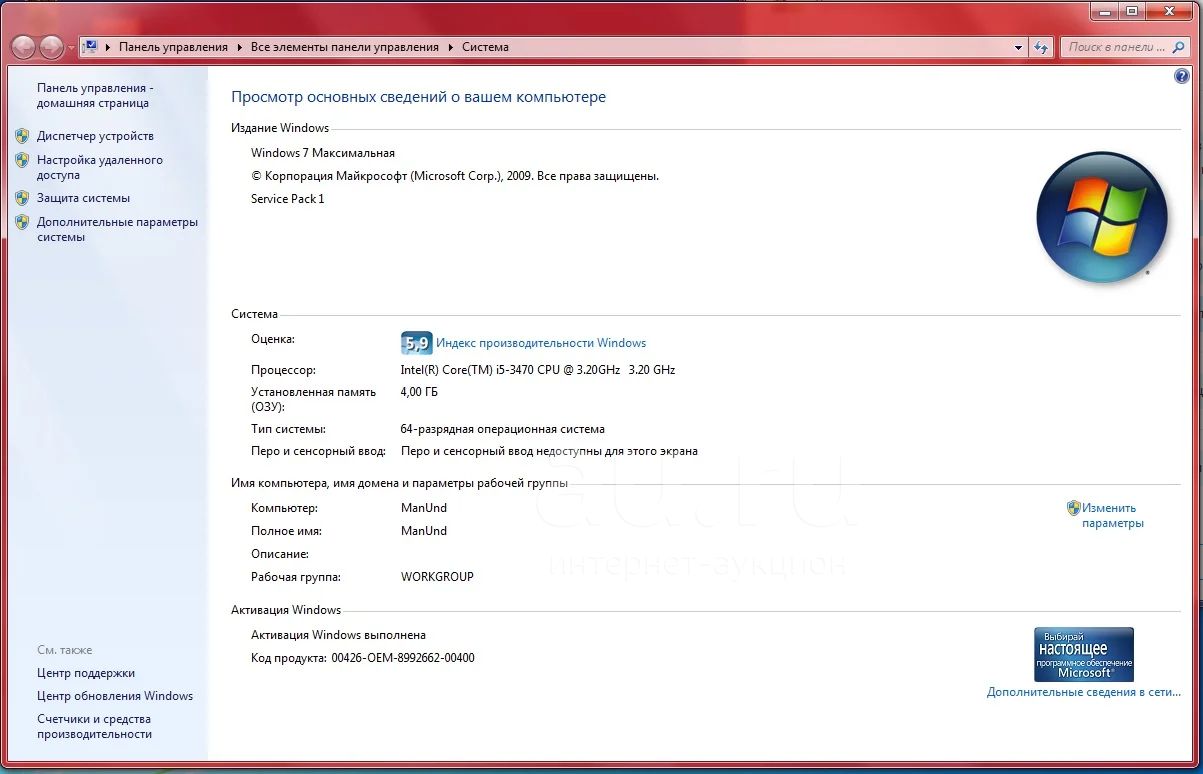1203x774 pixels.
Task: Maximize the System window
Action: coord(1132,11)
